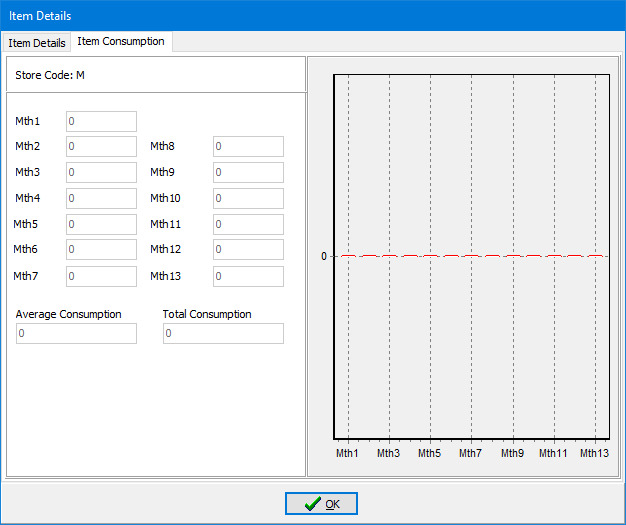This screenshot has width=626, height=525.
Task: Focus the Mth3 field
Action: point(101,172)
